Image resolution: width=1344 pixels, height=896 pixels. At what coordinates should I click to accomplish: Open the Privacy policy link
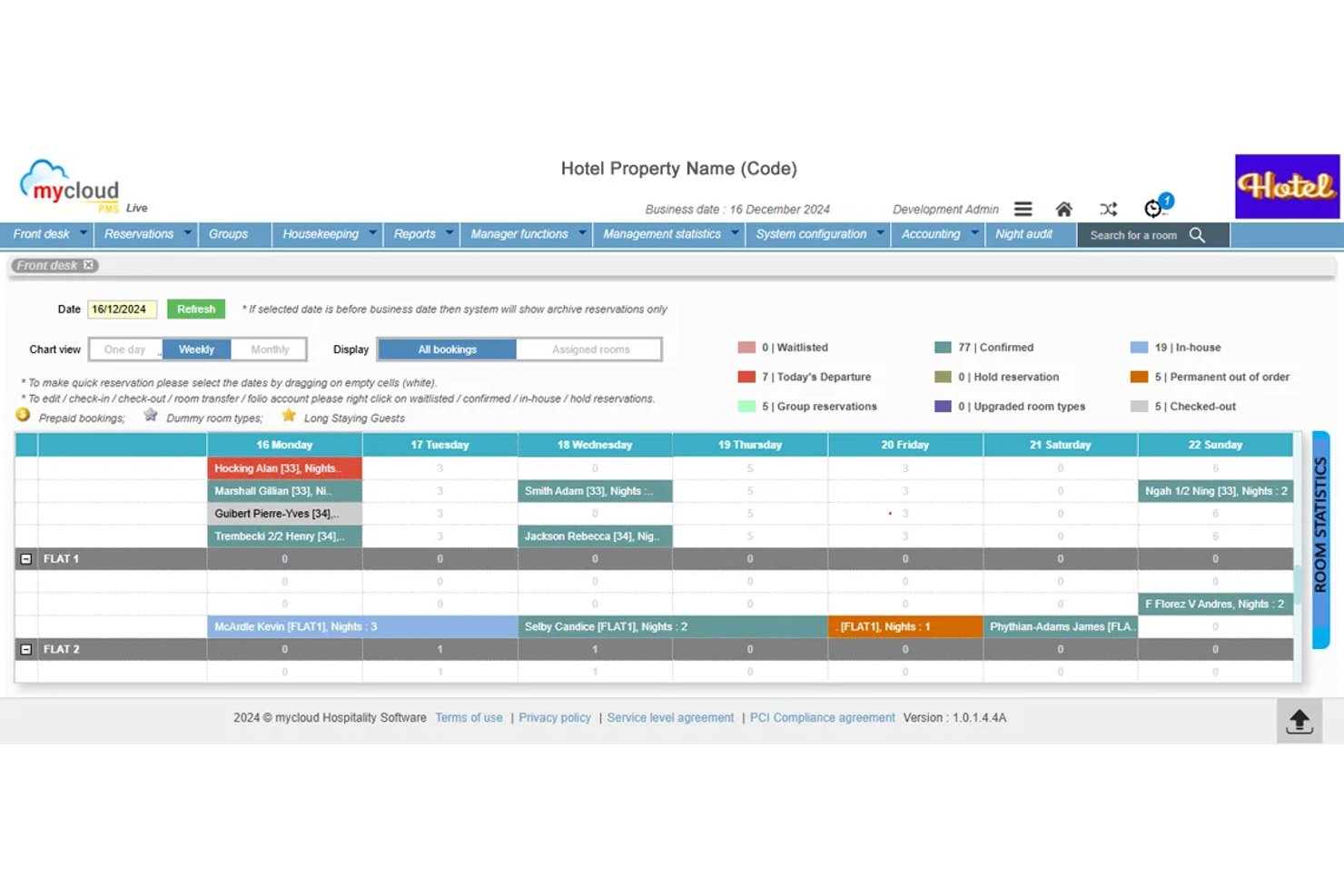[555, 718]
